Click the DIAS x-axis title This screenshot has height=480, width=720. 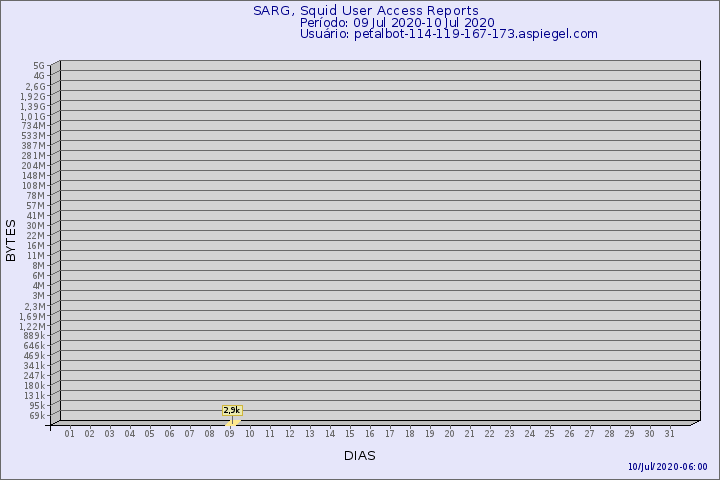click(360, 456)
